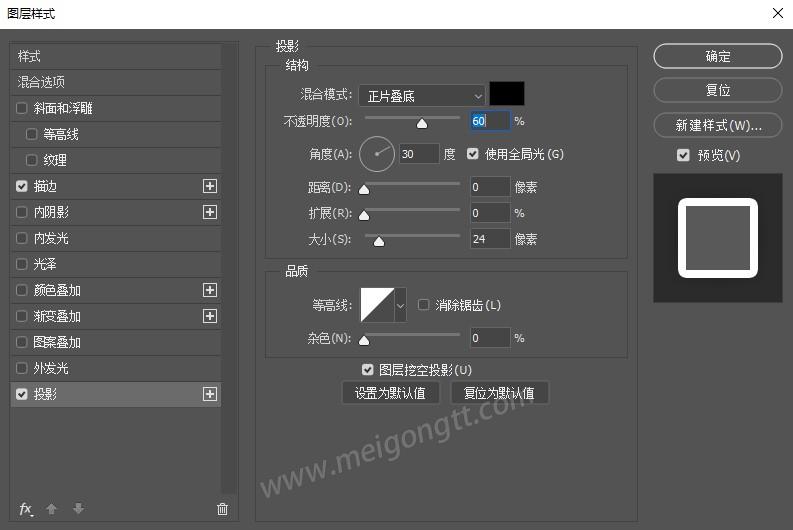Click the effects list vertical scrollbar
The image size is (793, 530).
pos(230,268)
